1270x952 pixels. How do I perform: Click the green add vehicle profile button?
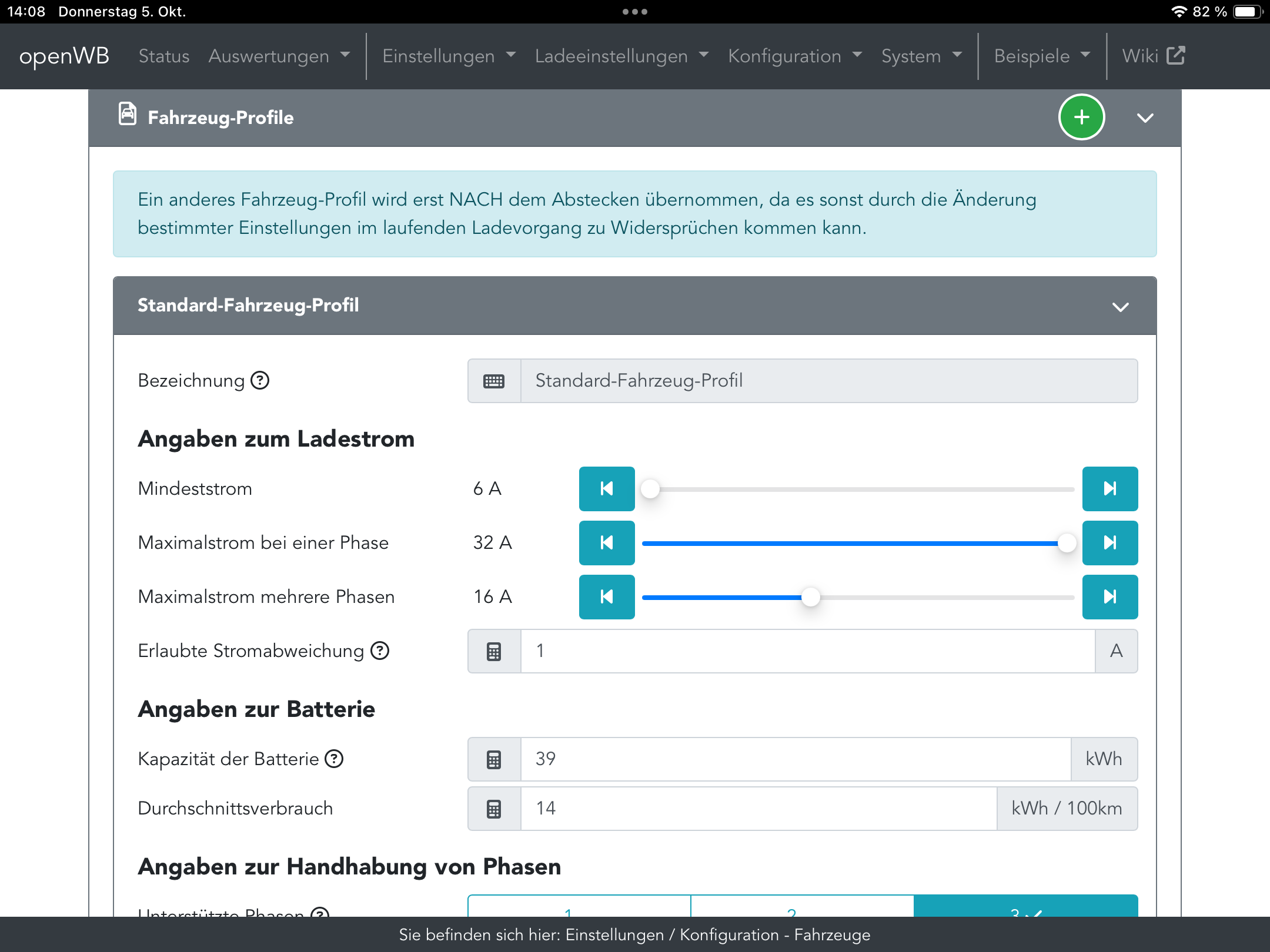[1081, 118]
